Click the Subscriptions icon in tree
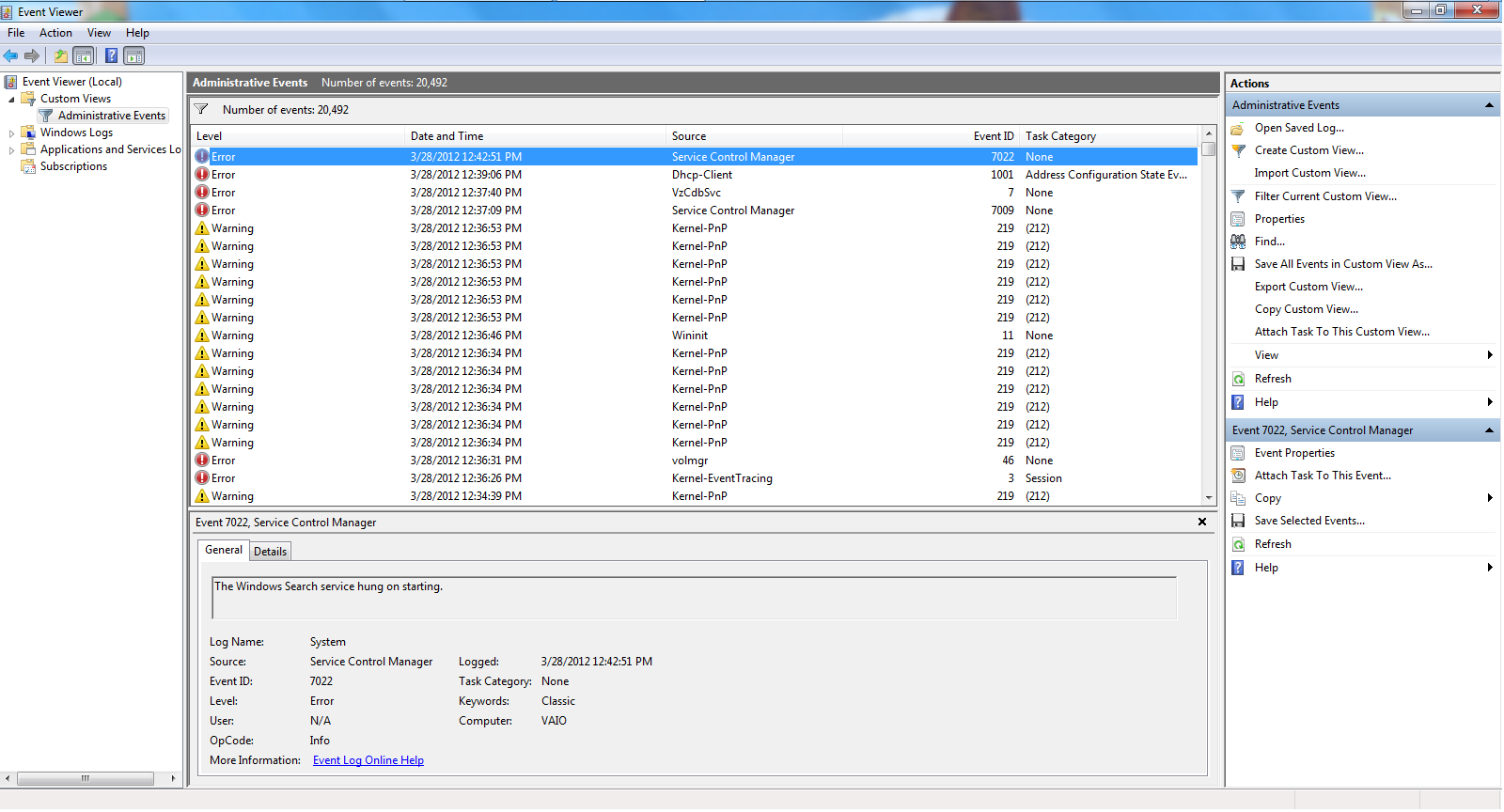This screenshot has width=1504, height=812. [x=28, y=166]
